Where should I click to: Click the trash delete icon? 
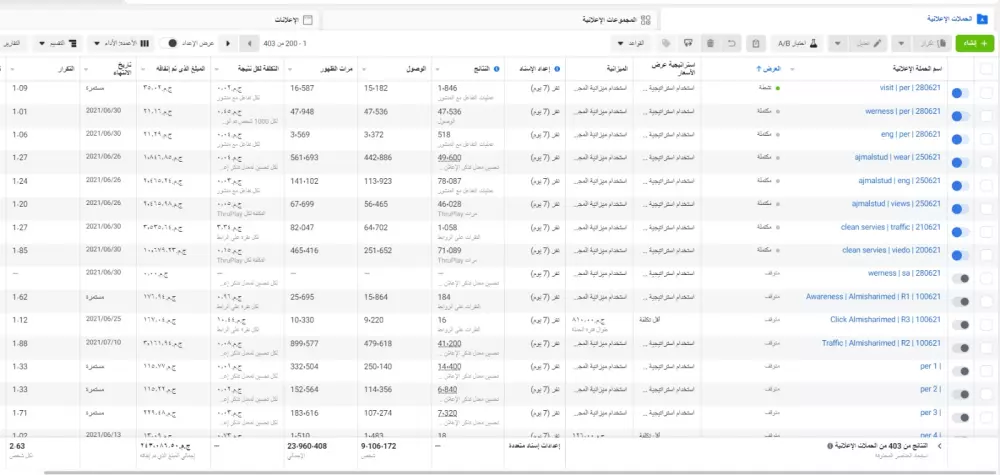710,43
